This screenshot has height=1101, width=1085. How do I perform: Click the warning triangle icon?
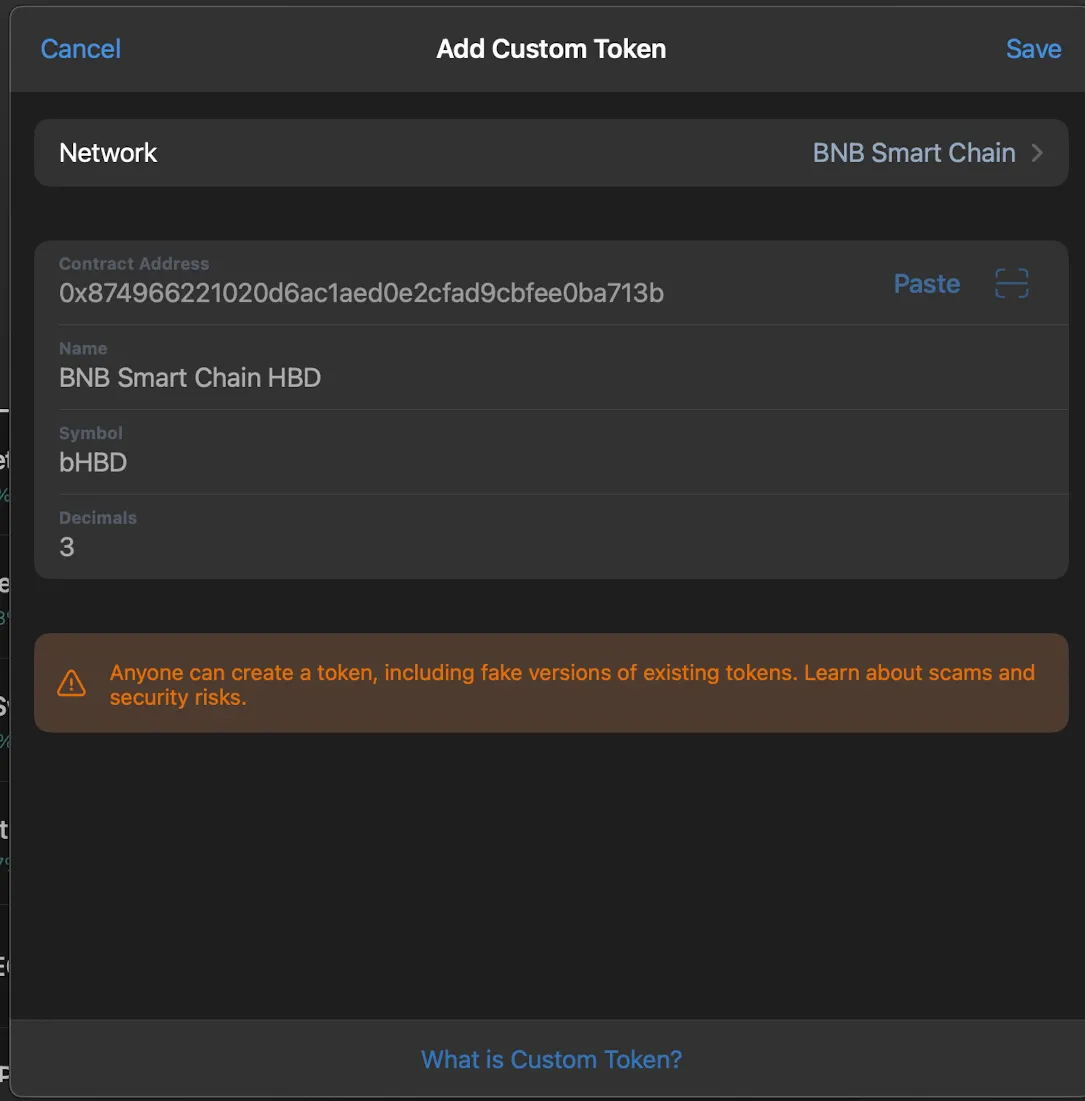(72, 683)
